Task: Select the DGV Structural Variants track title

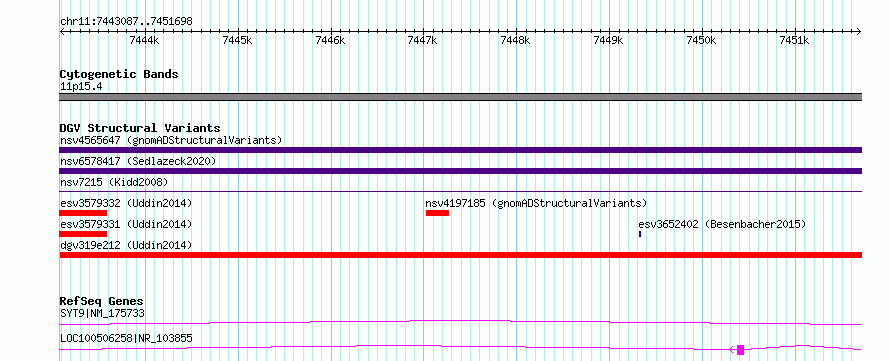Action: click(x=140, y=128)
